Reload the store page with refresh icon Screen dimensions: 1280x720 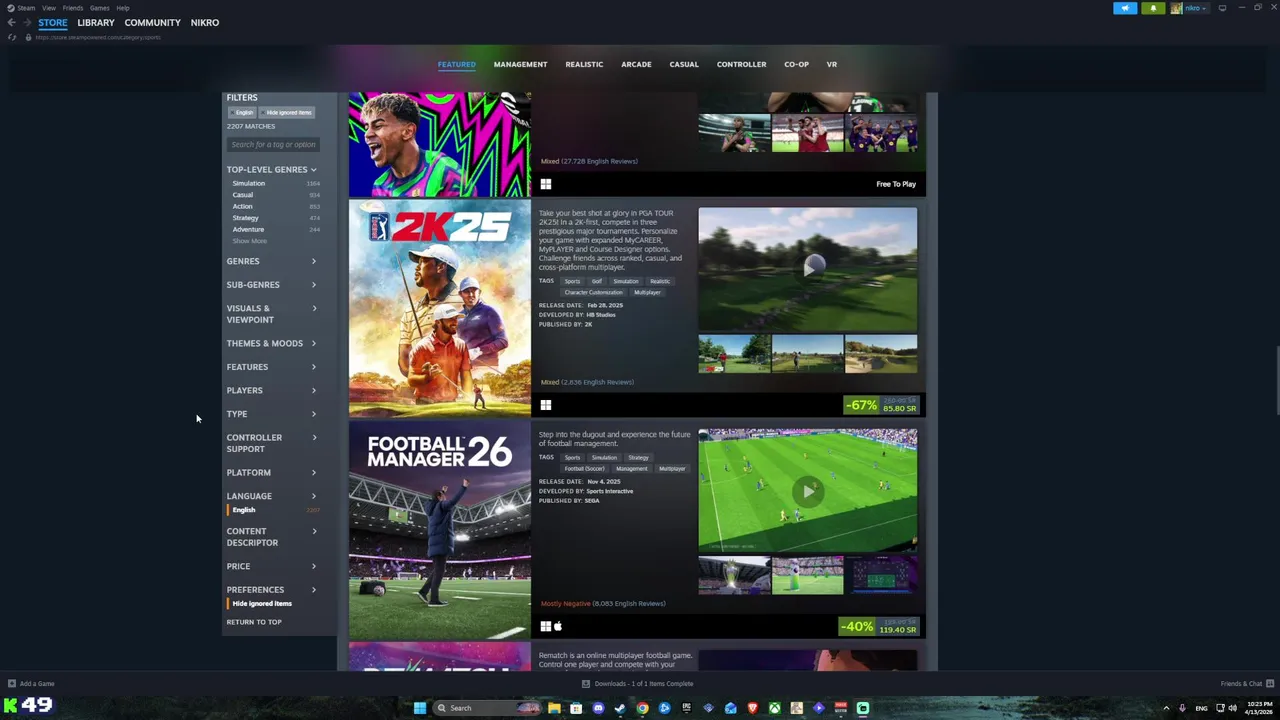[x=12, y=37]
